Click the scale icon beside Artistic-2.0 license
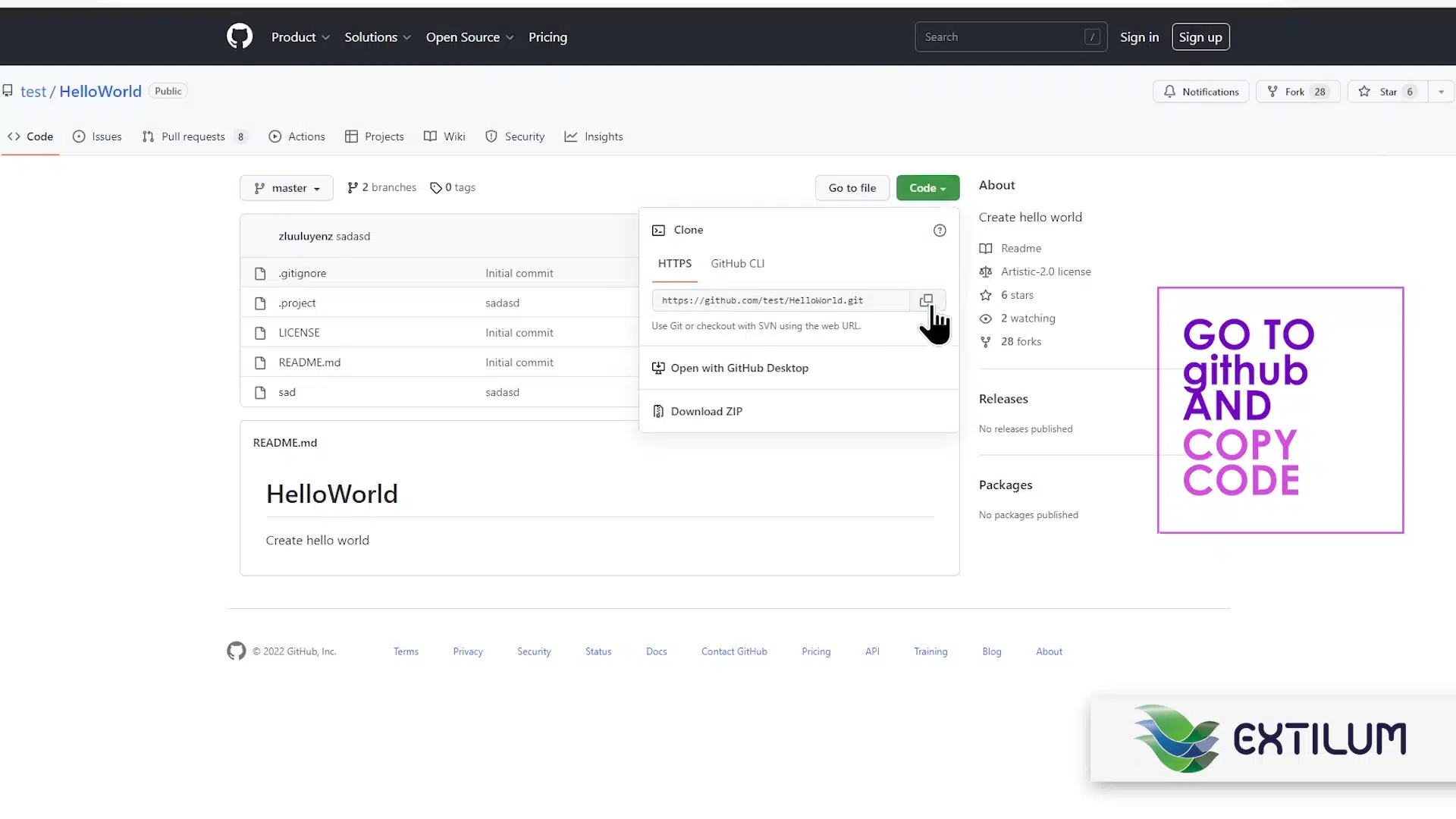Viewport: 1456px width, 819px height. [986, 271]
